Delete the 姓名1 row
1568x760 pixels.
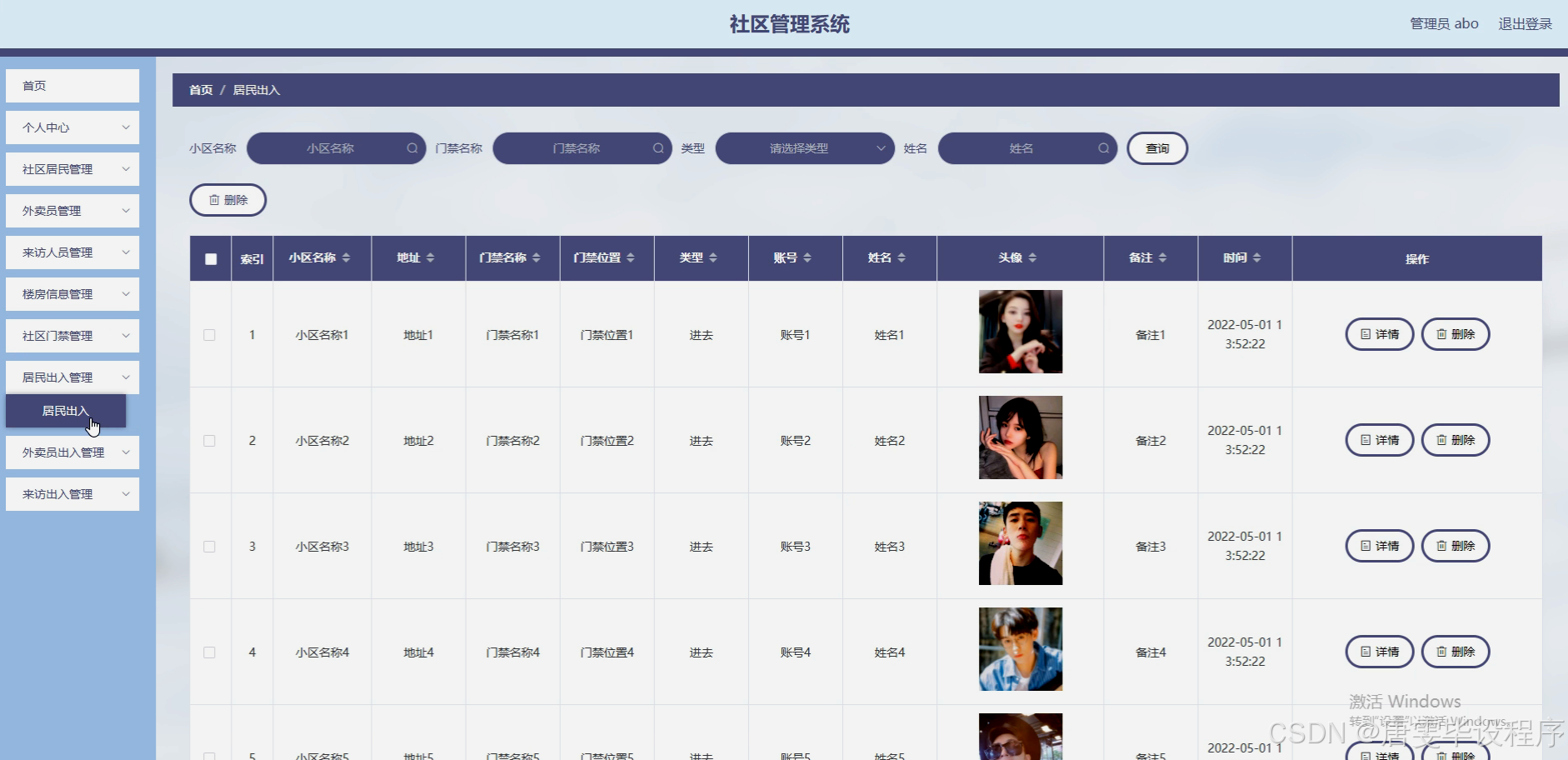[1456, 334]
